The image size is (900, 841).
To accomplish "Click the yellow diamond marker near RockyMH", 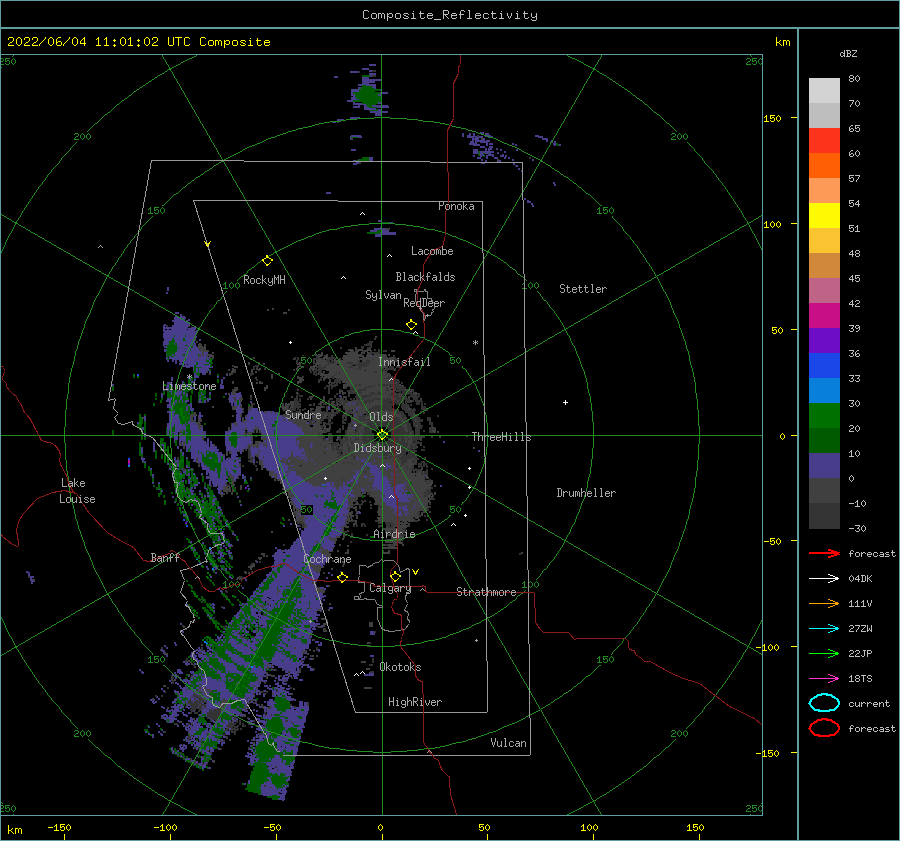I will click(x=267, y=261).
